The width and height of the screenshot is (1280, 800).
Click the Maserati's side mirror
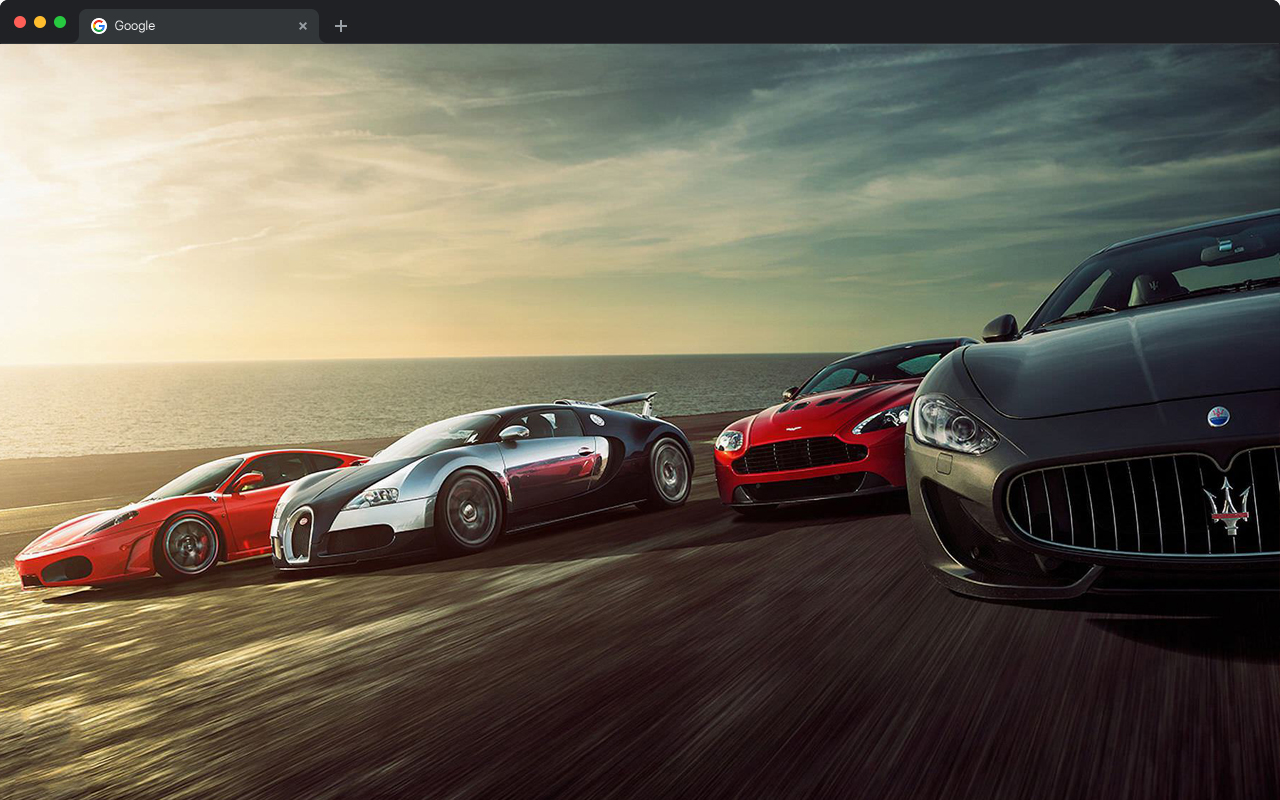1000,327
